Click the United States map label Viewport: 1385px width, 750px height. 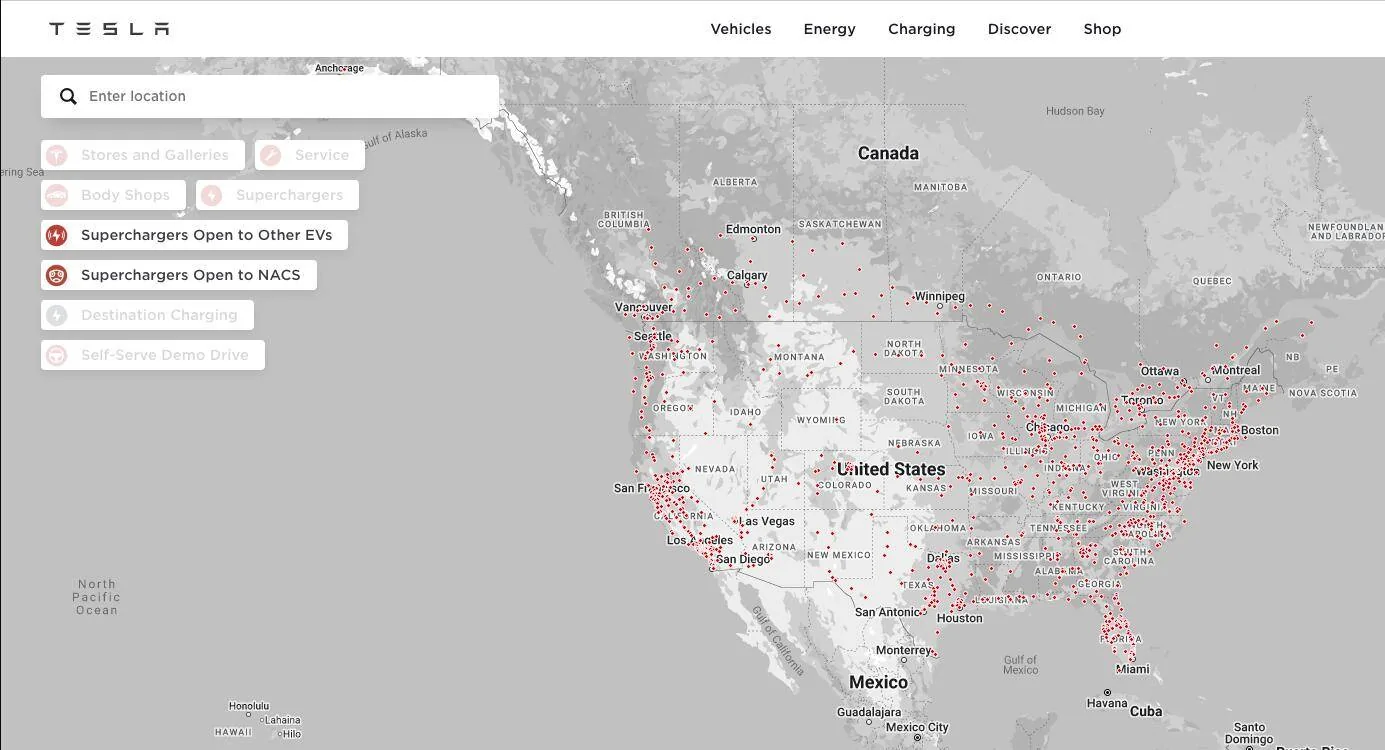[x=891, y=469]
